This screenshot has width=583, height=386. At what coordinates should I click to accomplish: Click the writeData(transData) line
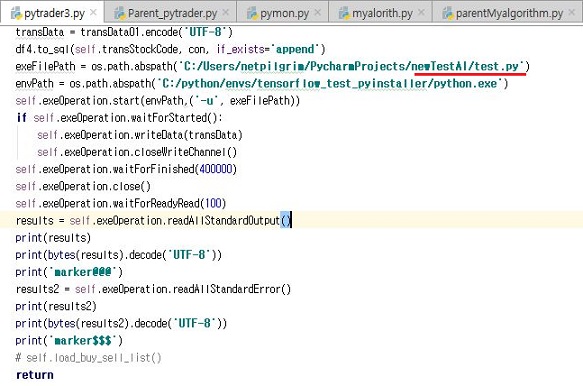(139, 135)
